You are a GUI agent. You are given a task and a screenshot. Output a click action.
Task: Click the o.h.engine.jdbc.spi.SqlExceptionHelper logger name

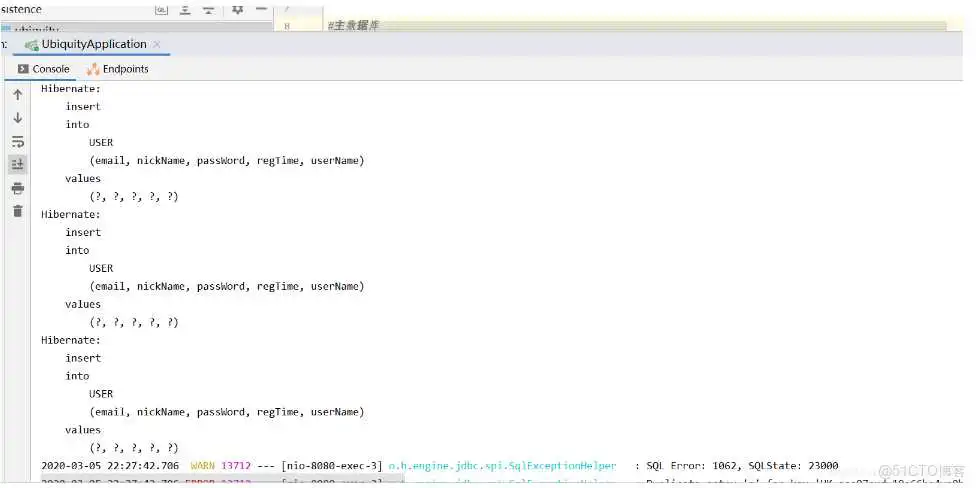[x=502, y=466]
